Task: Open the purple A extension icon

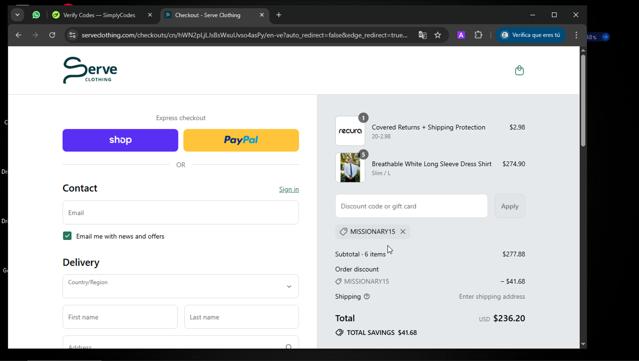Action: click(461, 35)
